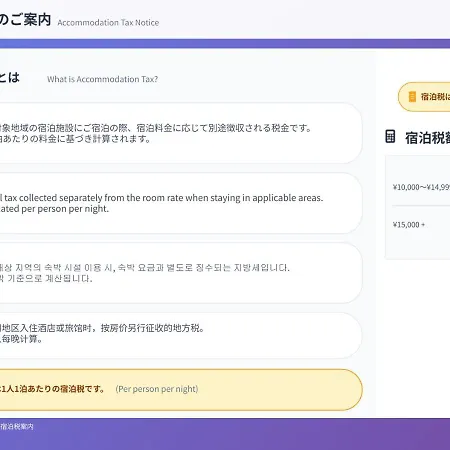Click the 宿泊税額 section heading
Screen dimensions: 450x450
(428, 138)
